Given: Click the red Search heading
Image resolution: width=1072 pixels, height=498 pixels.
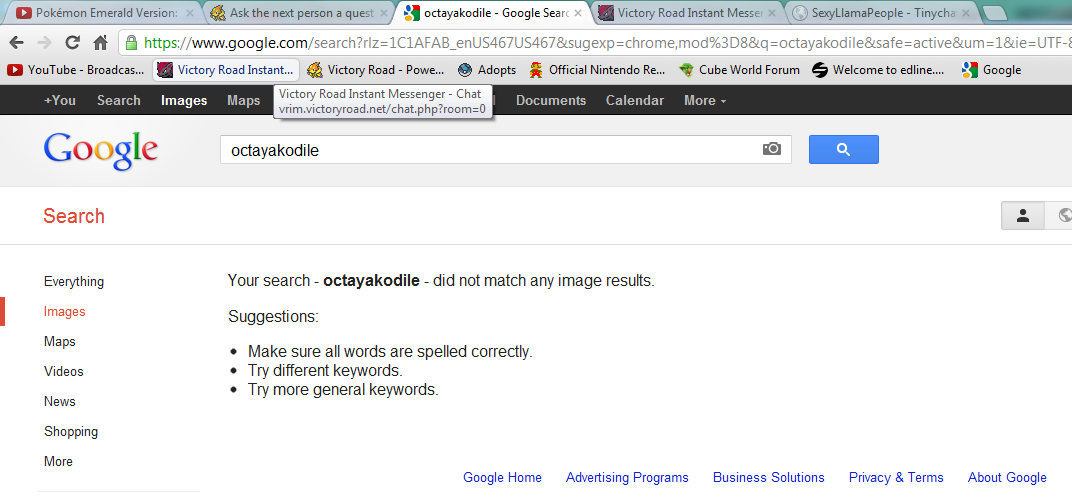Looking at the screenshot, I should tap(74, 216).
